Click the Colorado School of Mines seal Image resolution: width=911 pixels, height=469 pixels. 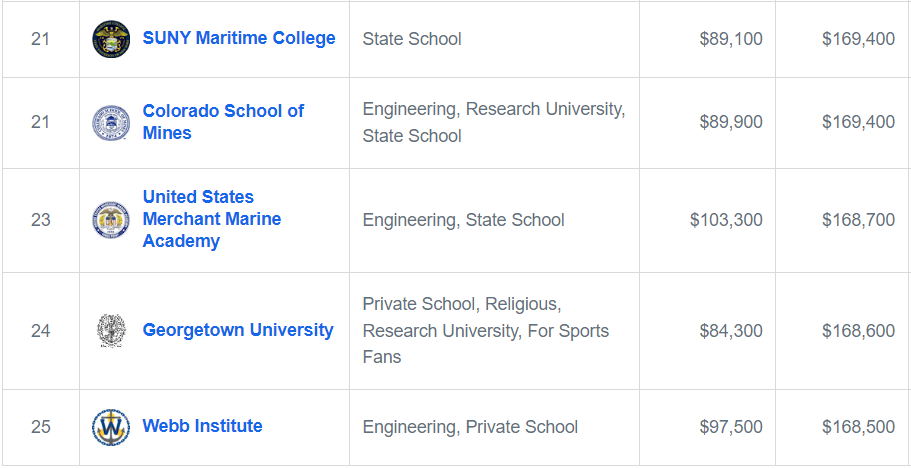111,123
